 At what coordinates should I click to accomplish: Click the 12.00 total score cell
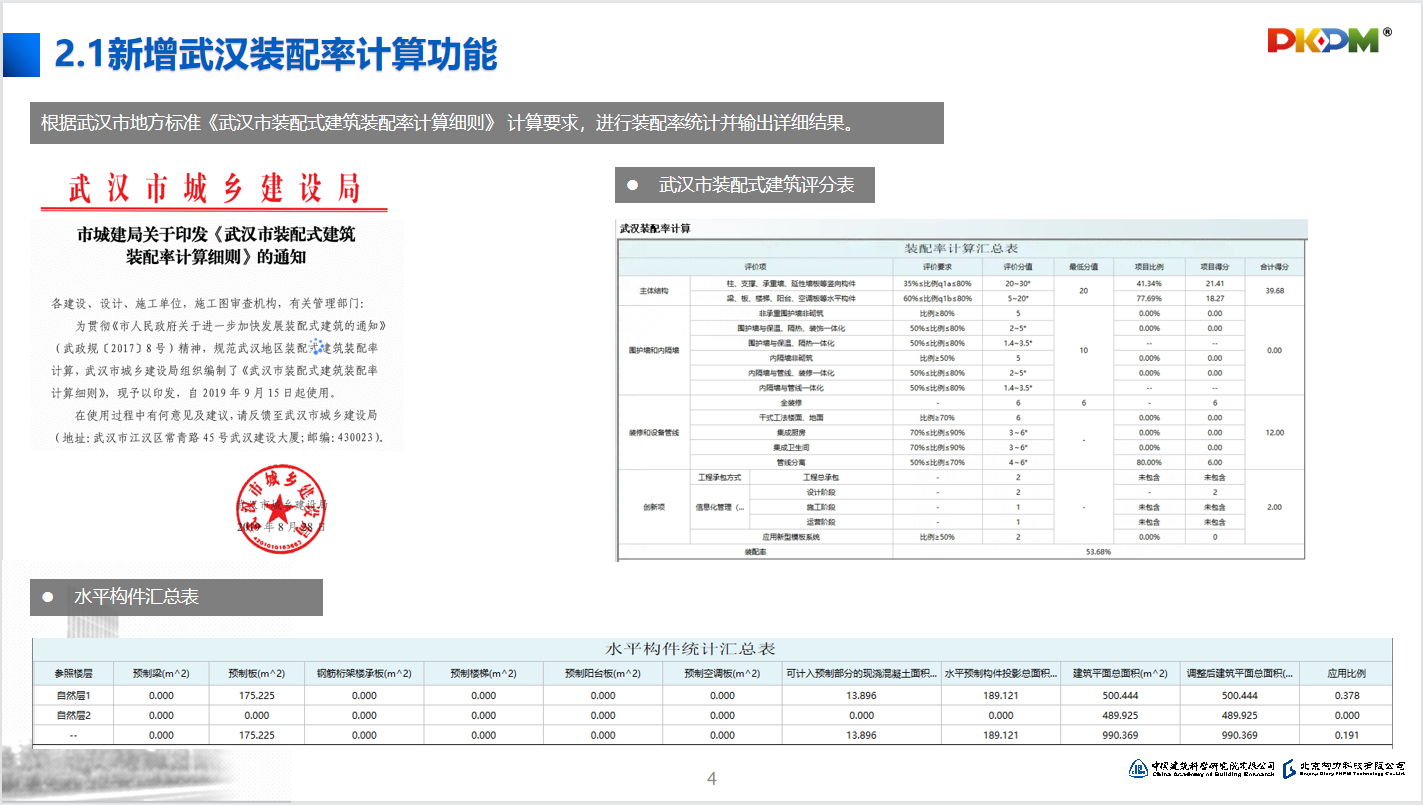pos(1274,432)
